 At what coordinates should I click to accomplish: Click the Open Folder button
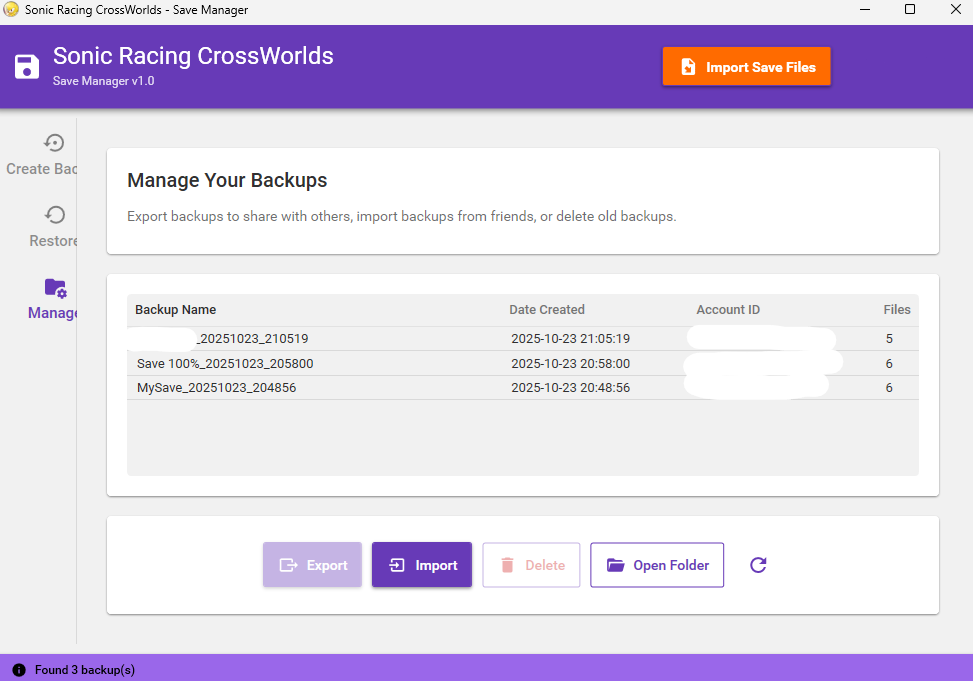657,565
